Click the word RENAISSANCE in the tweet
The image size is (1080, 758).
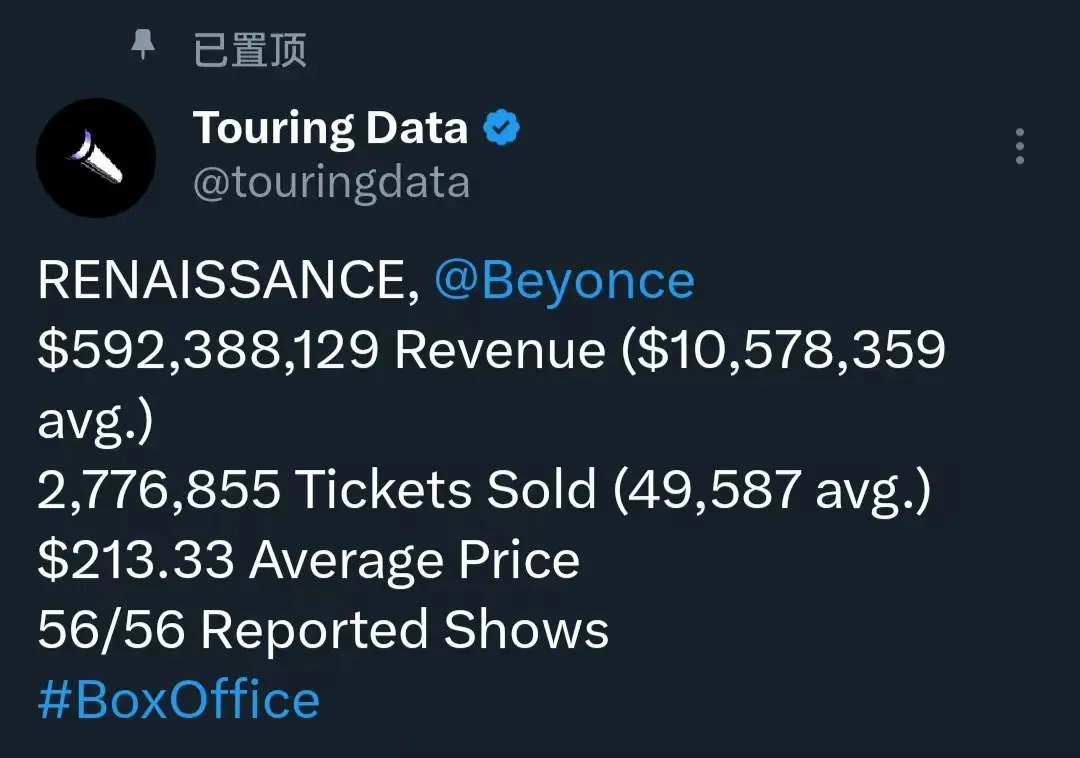coord(221,280)
